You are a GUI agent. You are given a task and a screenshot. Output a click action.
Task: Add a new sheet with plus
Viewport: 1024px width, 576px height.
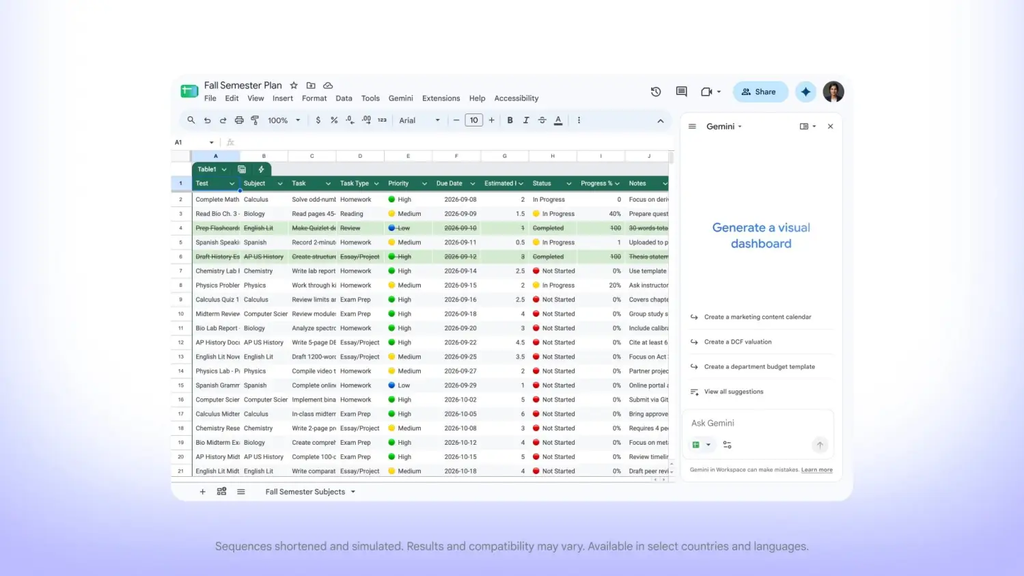[x=202, y=492]
